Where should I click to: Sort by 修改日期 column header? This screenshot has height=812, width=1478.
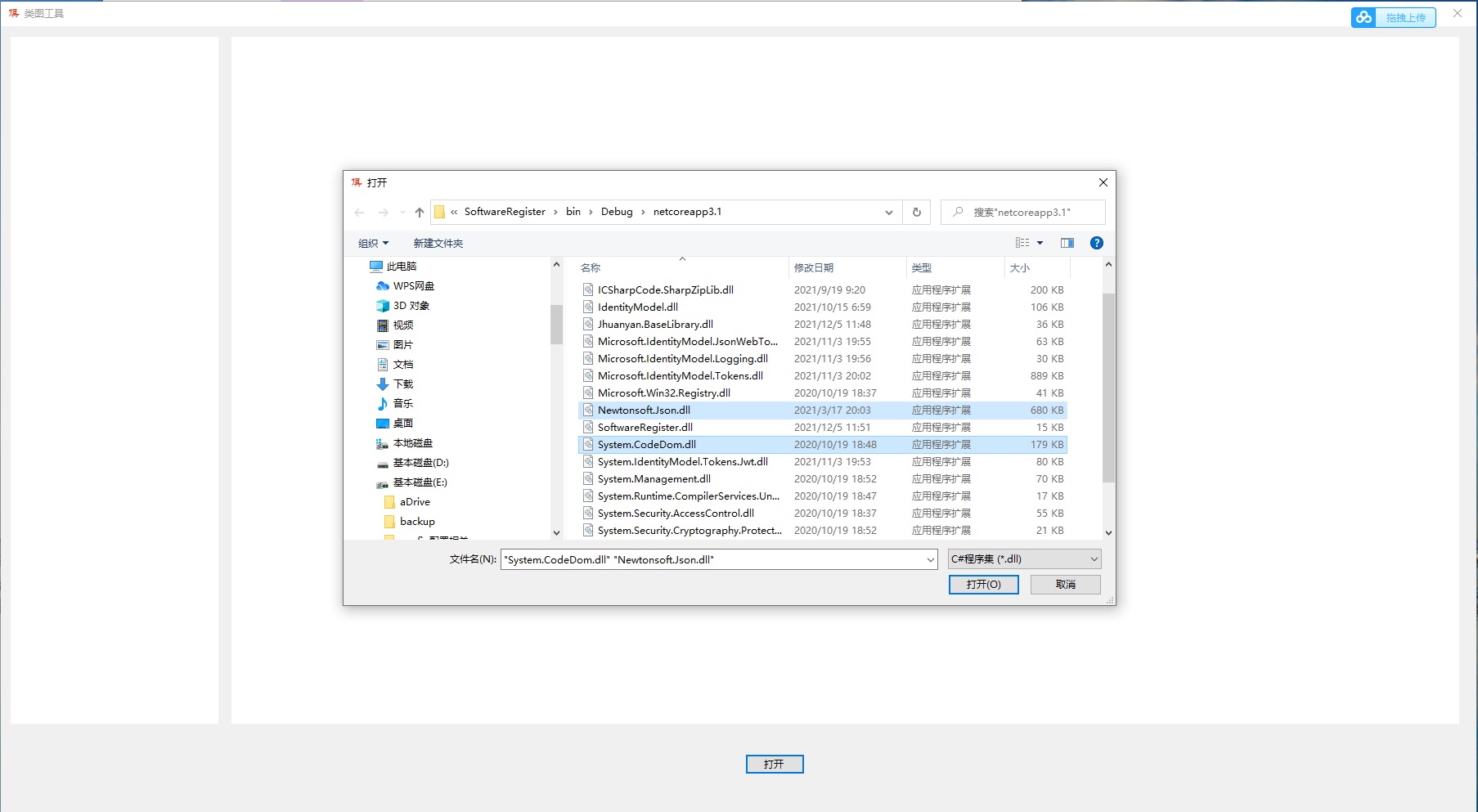click(847, 268)
